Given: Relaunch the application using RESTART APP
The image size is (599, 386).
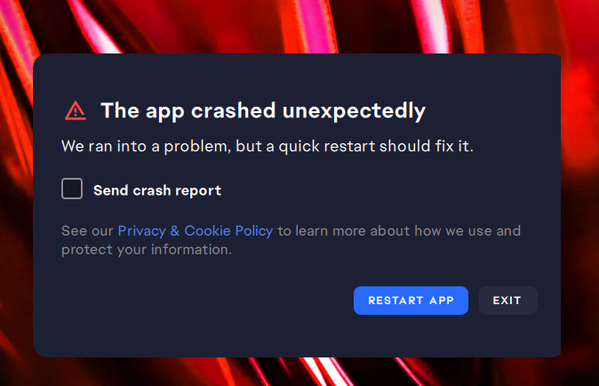Looking at the screenshot, I should [x=411, y=300].
